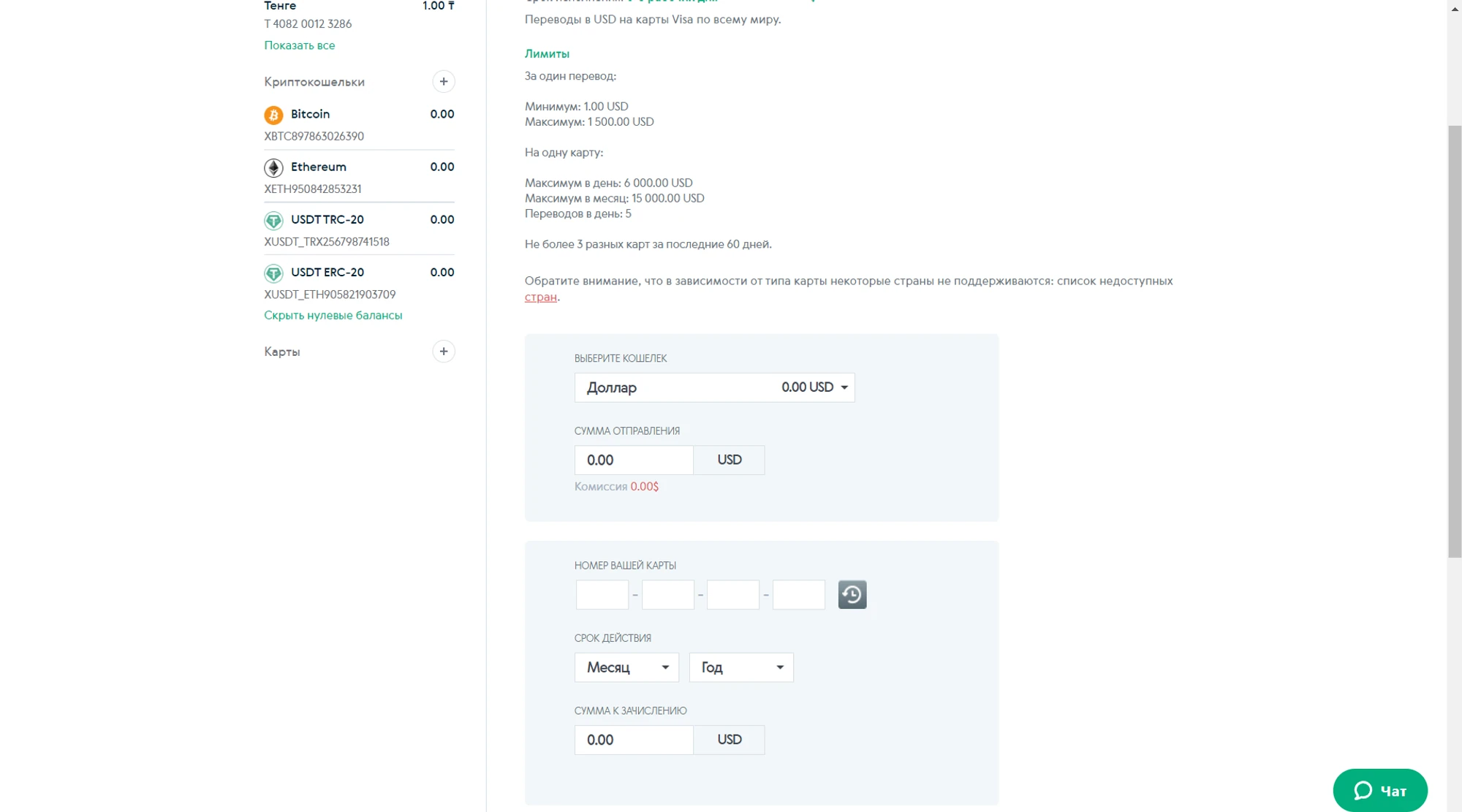Open saved cards history icon
1462x812 pixels.
tap(852, 594)
